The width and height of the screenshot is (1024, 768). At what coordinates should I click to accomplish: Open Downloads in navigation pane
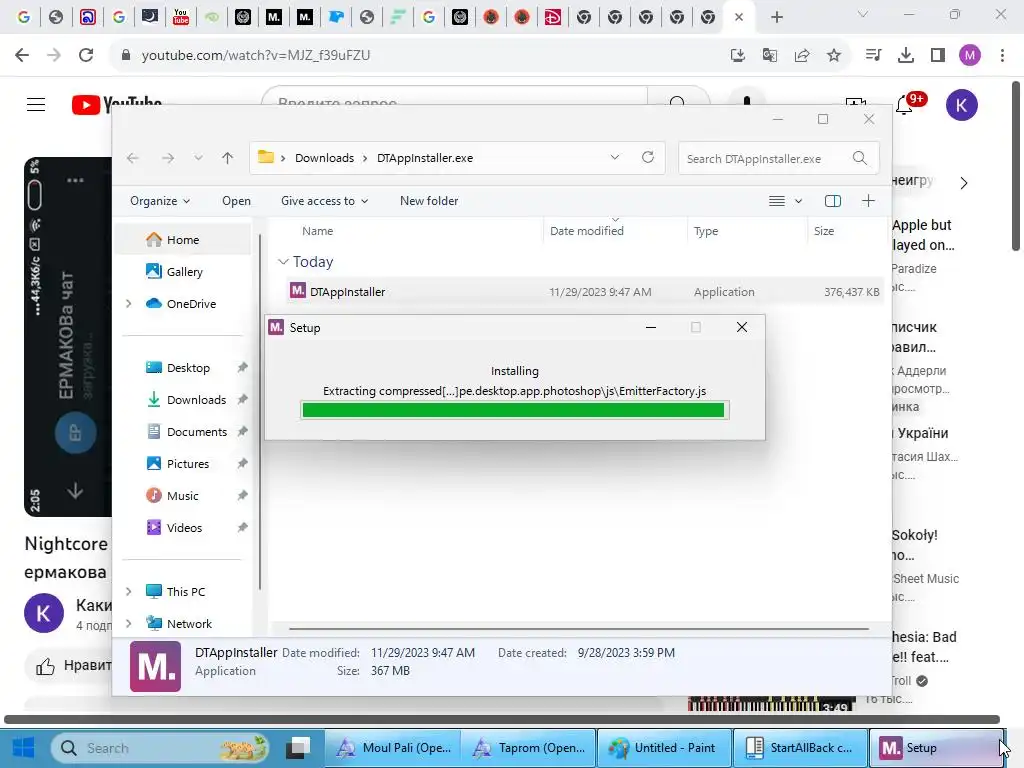click(196, 400)
